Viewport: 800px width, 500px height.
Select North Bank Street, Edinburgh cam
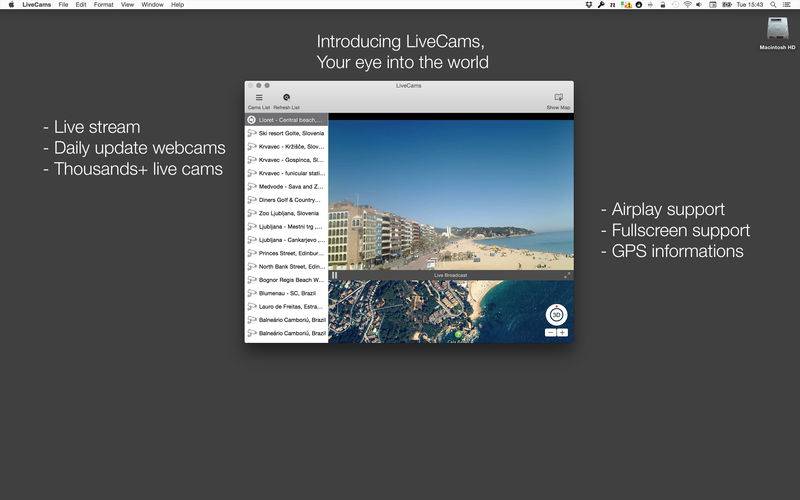pyautogui.click(x=286, y=266)
